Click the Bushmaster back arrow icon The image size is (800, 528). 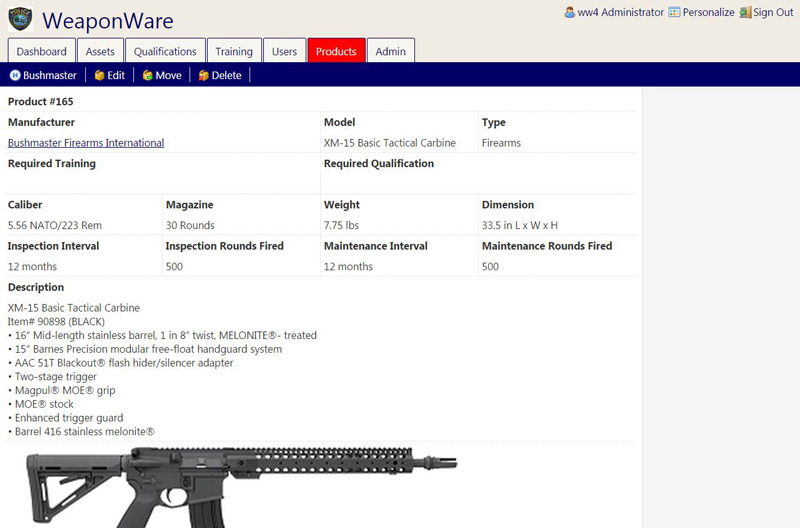[15, 76]
